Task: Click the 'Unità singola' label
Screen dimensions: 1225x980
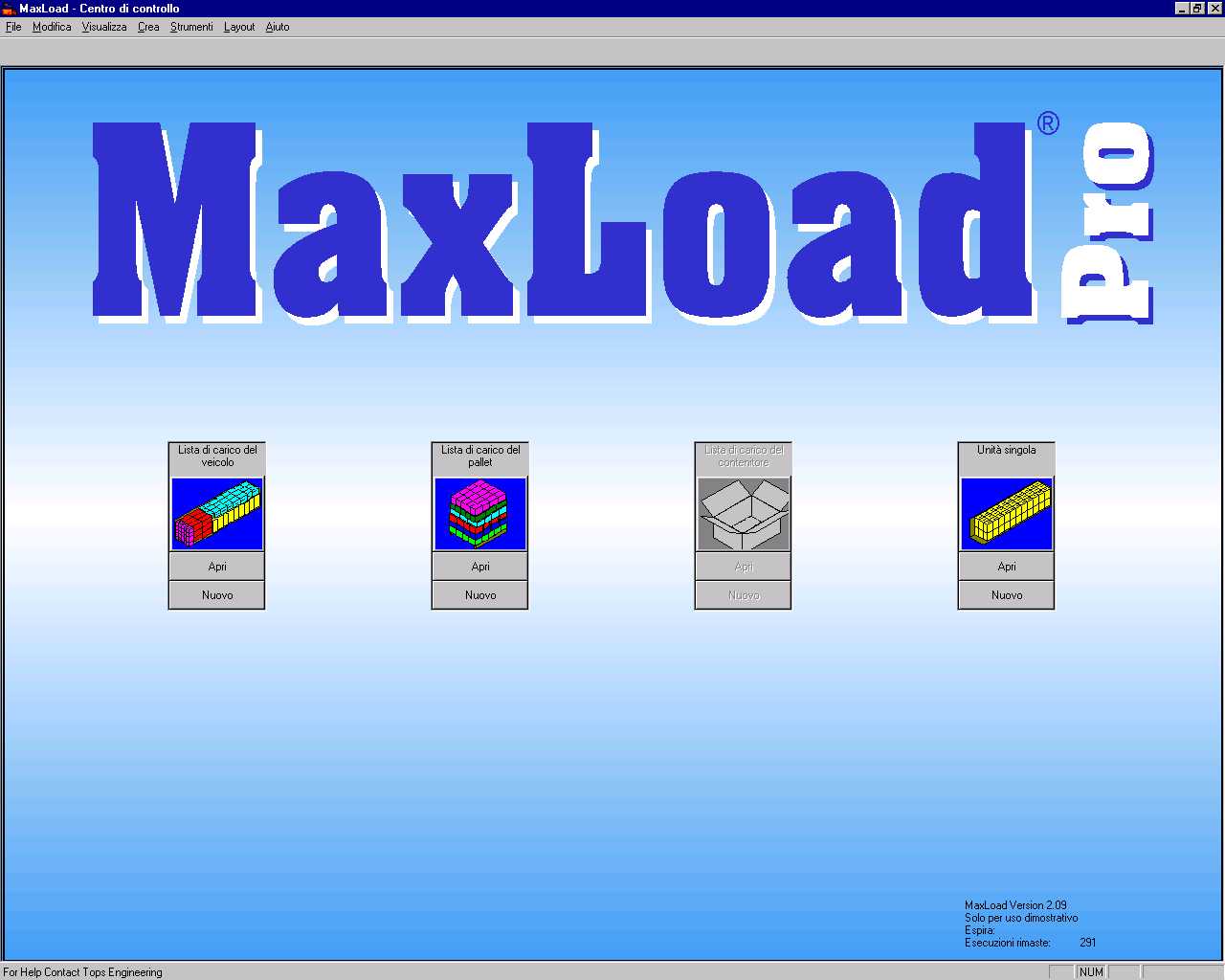Action: [1007, 450]
